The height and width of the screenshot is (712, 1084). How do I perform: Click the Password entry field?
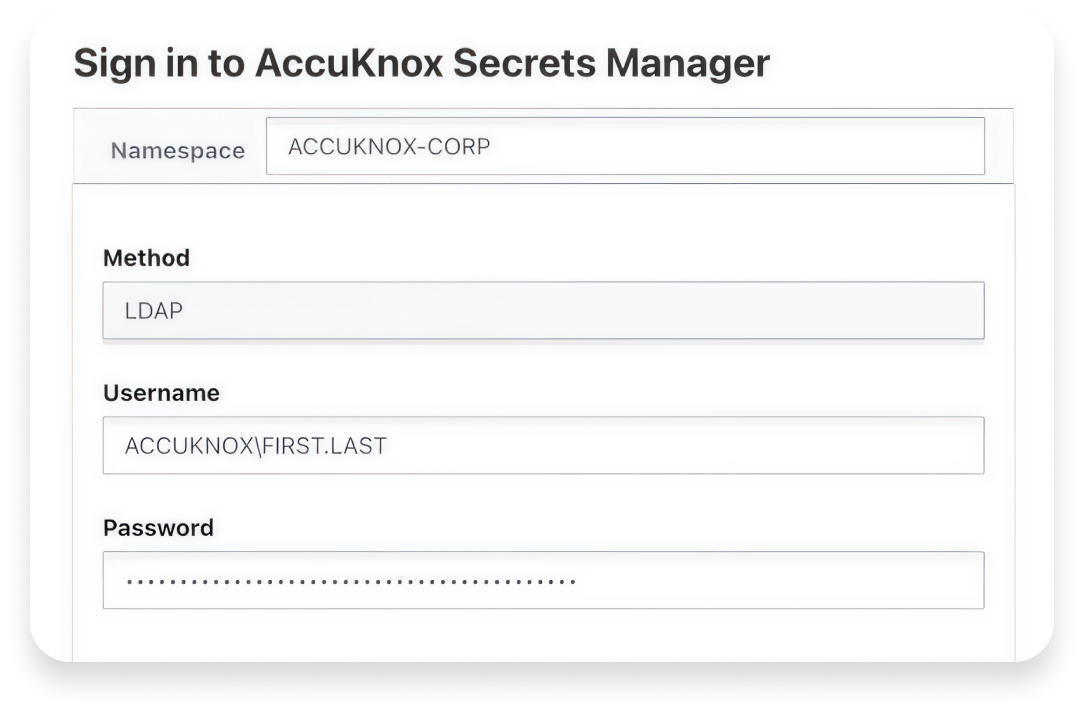point(545,580)
